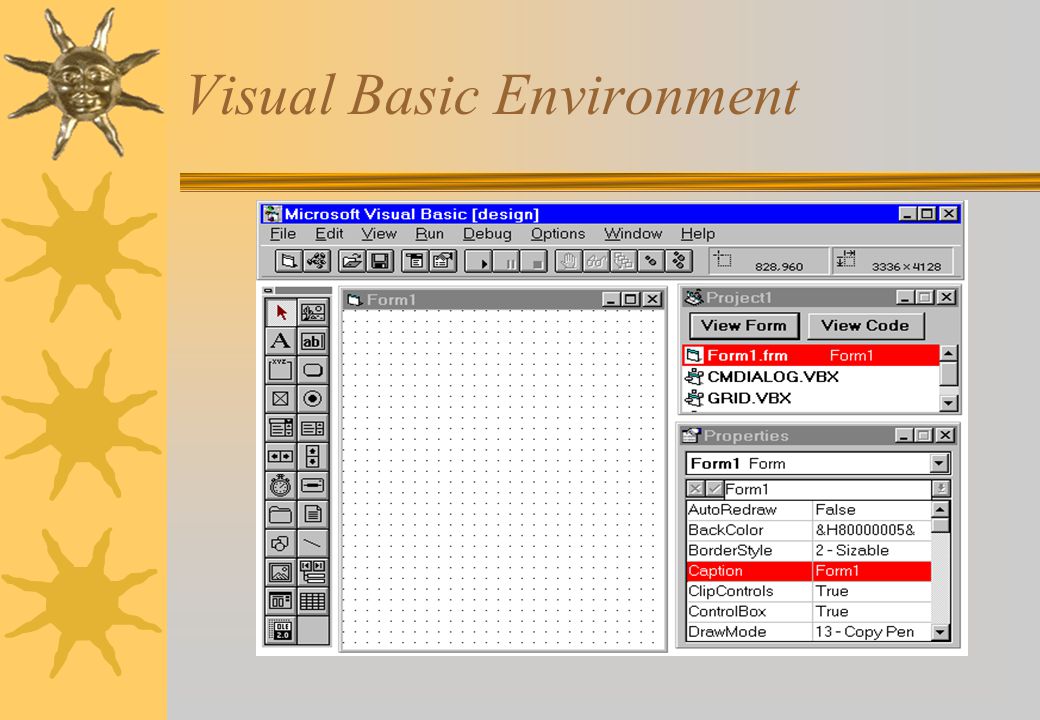Select the CheckBox tool in toolbox

click(x=281, y=398)
